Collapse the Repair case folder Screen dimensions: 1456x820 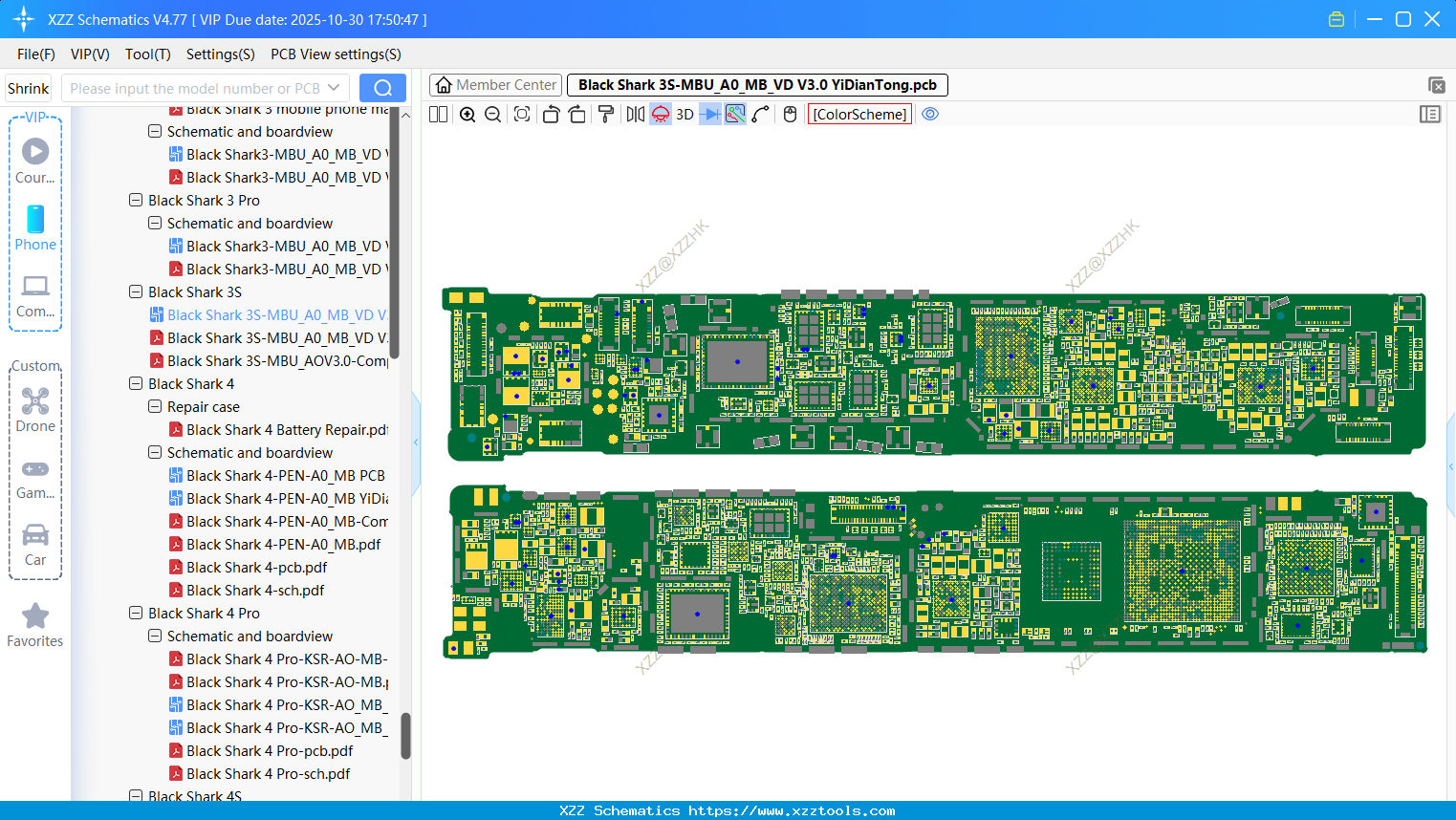pos(154,406)
